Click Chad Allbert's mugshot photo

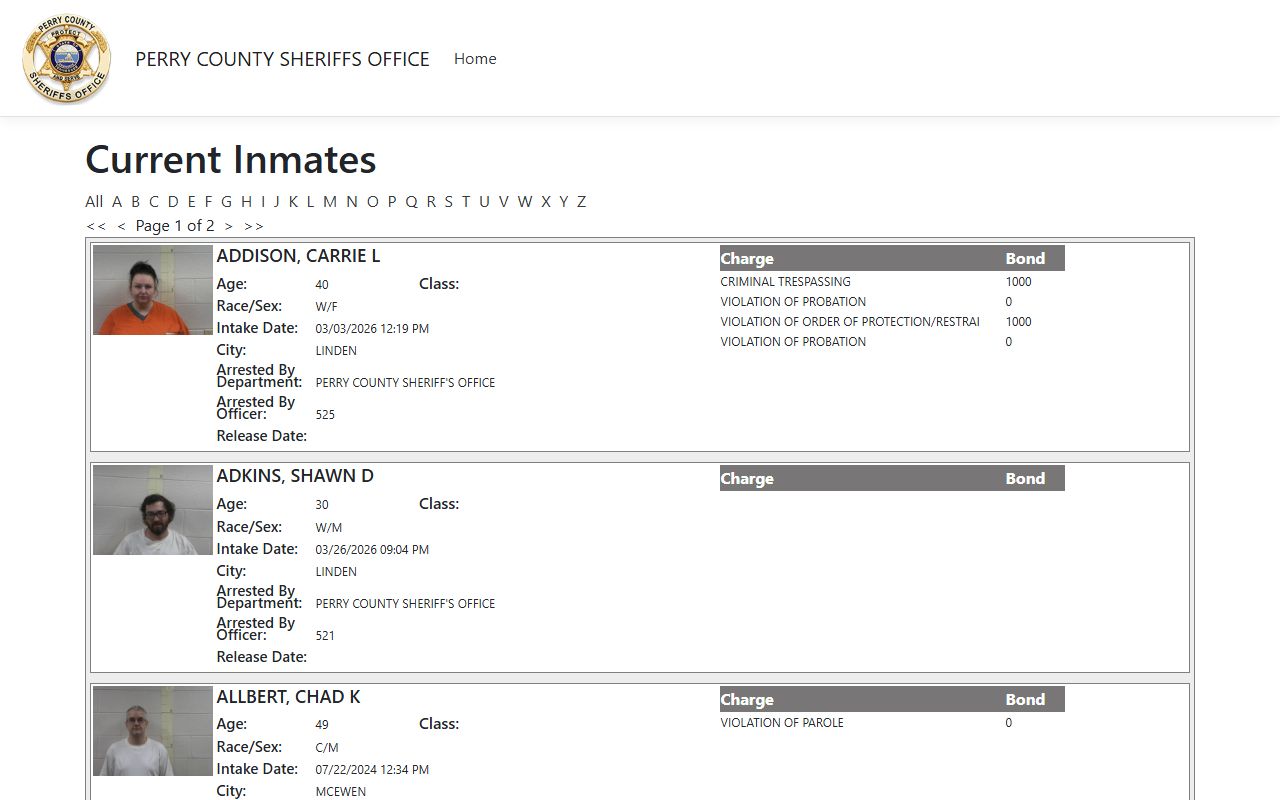[153, 731]
